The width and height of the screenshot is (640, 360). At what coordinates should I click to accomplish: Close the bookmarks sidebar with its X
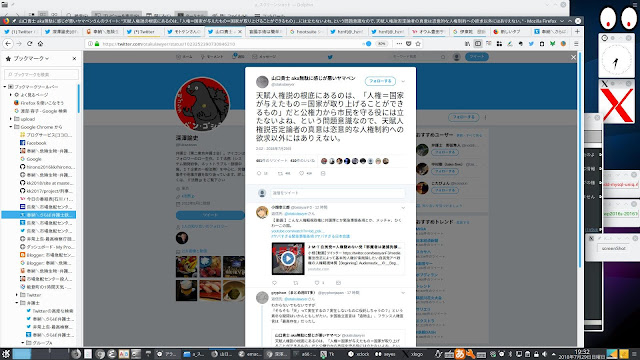pos(74,59)
